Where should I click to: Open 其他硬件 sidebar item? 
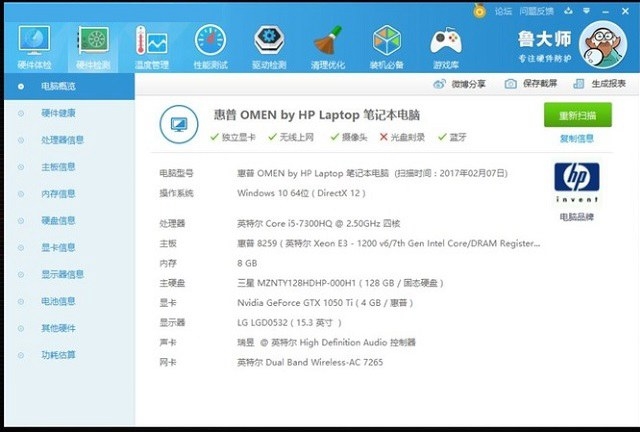(x=58, y=328)
